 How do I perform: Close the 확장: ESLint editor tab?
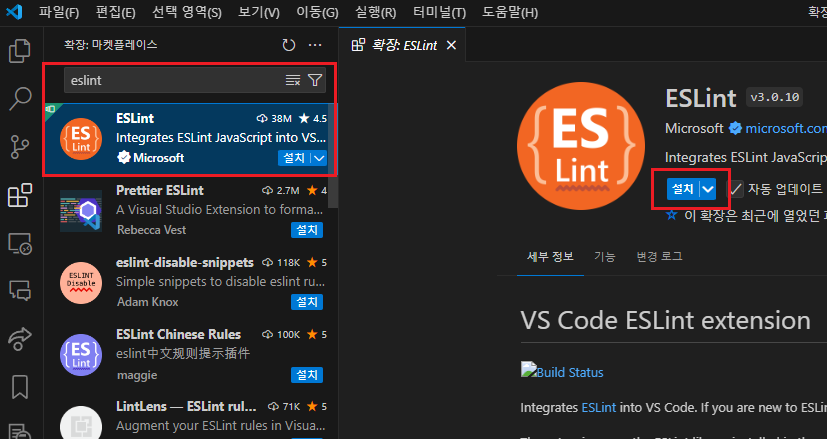coord(451,45)
